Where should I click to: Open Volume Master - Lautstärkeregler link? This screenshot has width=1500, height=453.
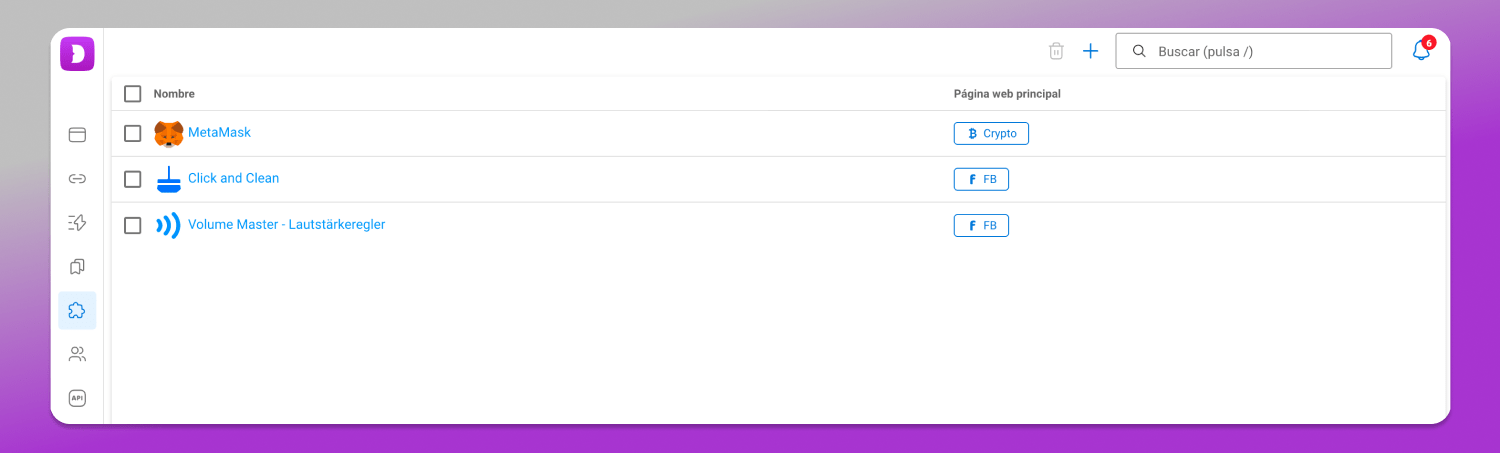[286, 225]
